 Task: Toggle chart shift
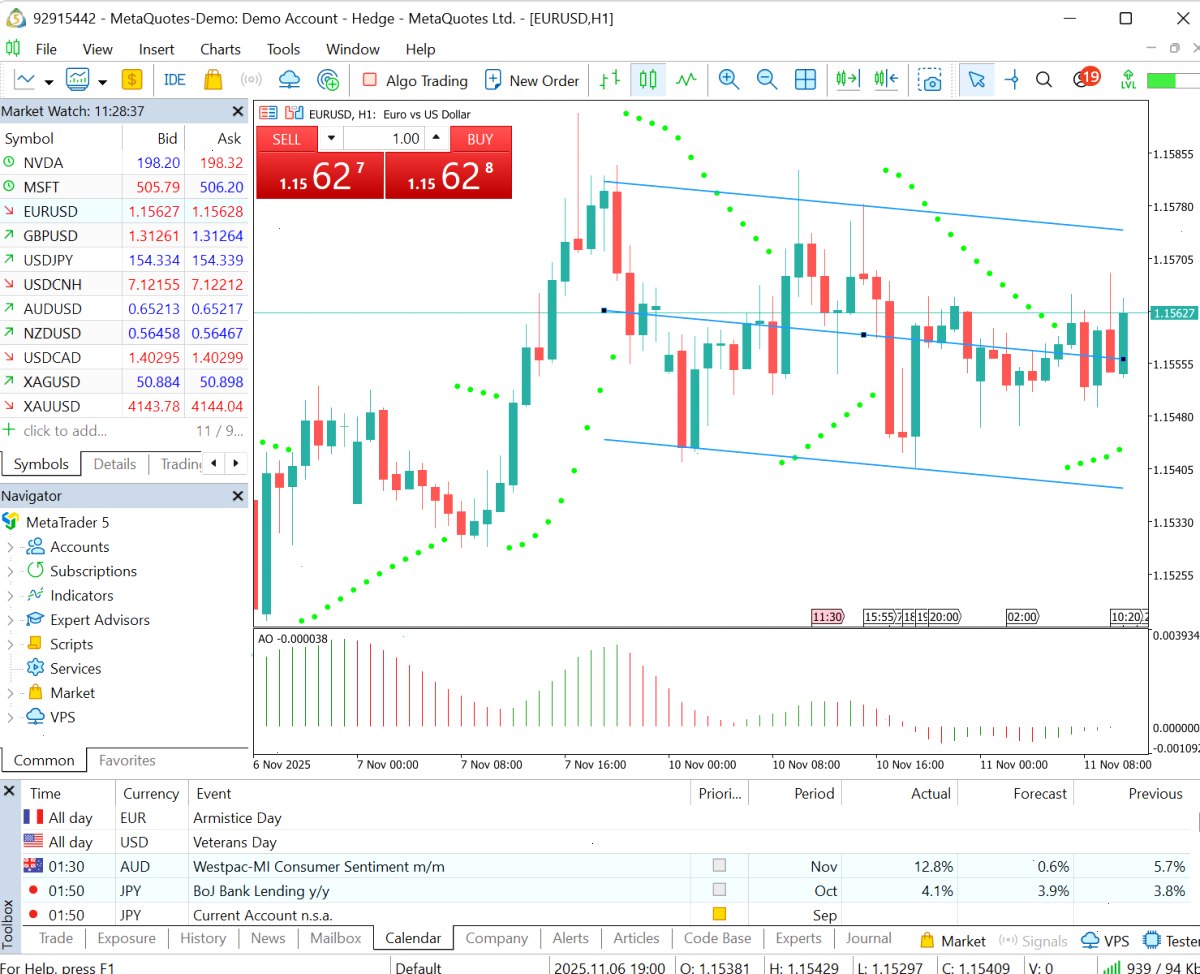click(885, 80)
